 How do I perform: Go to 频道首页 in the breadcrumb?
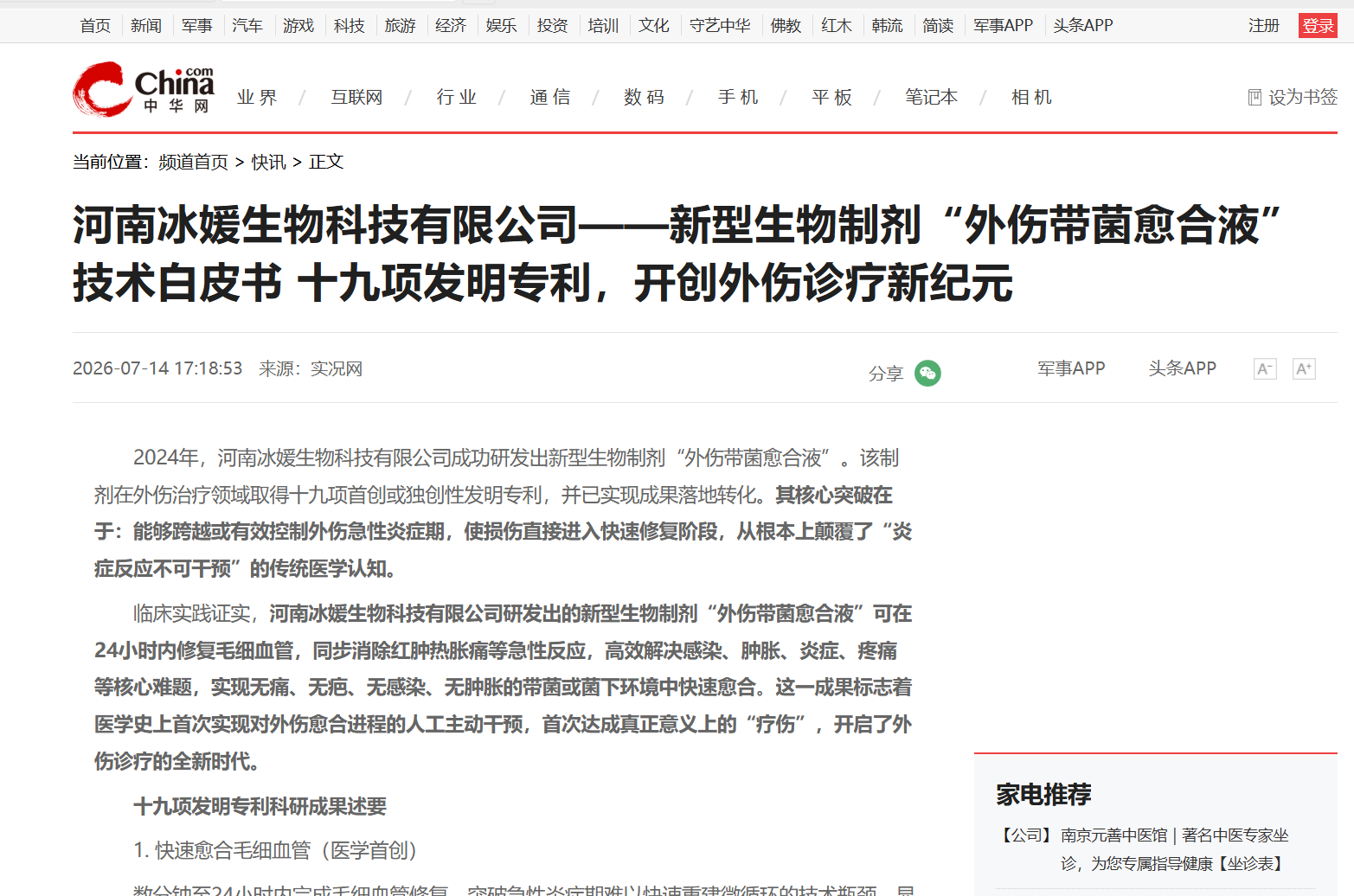click(194, 163)
